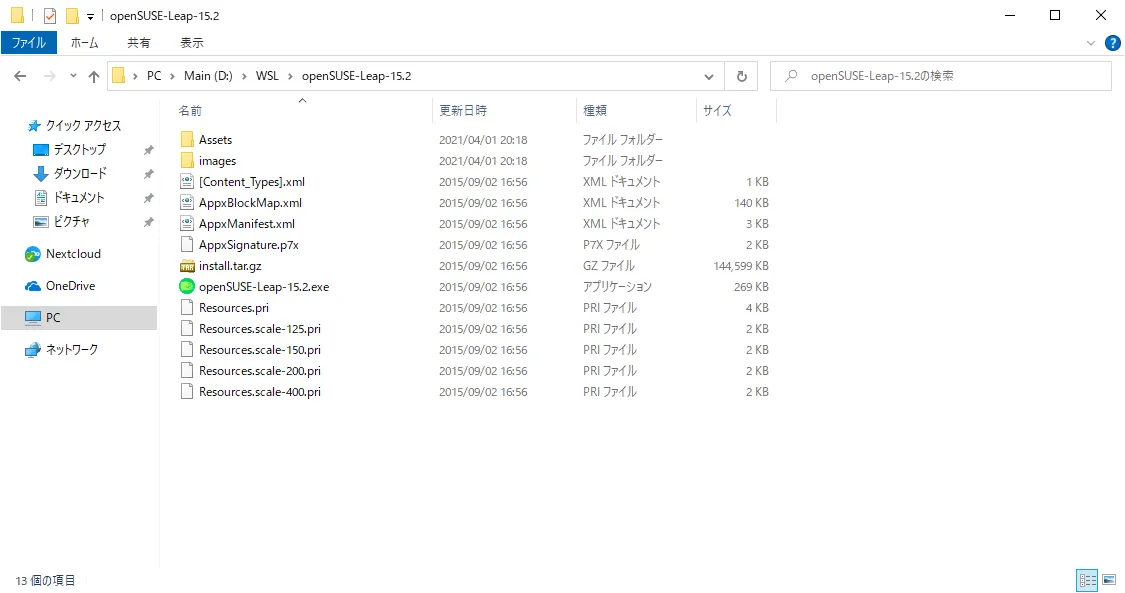Click WSL in the breadcrumb path
1125x593 pixels.
point(267,76)
